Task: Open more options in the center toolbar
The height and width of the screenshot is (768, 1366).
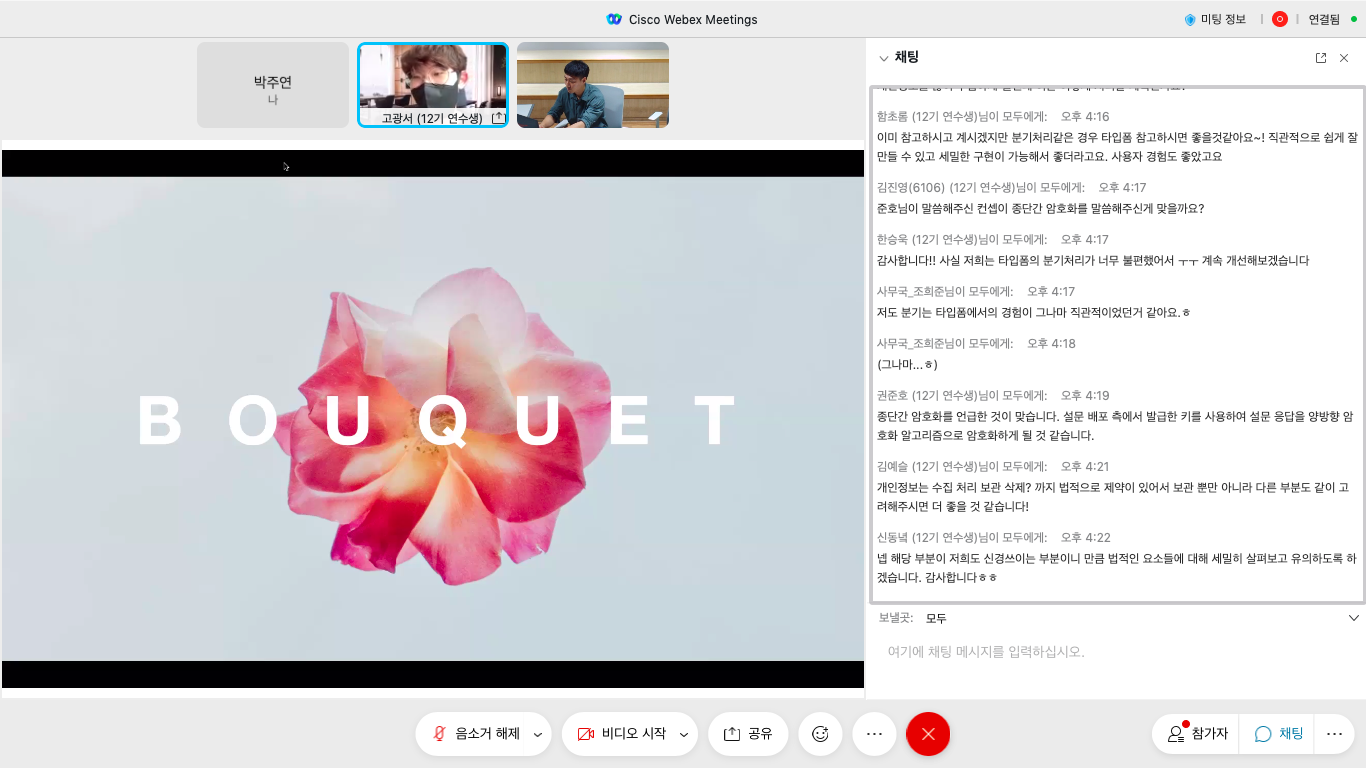Action: pyautogui.click(x=874, y=734)
